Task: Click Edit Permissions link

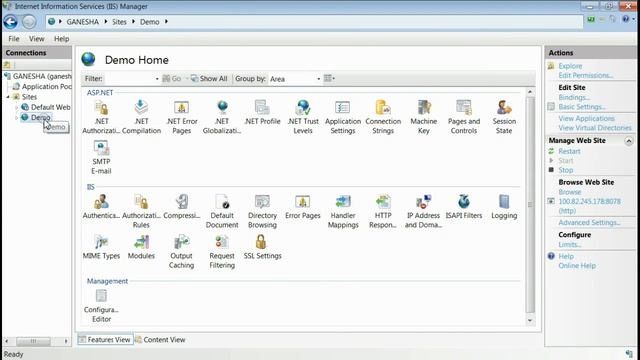Action: click(x=586, y=76)
